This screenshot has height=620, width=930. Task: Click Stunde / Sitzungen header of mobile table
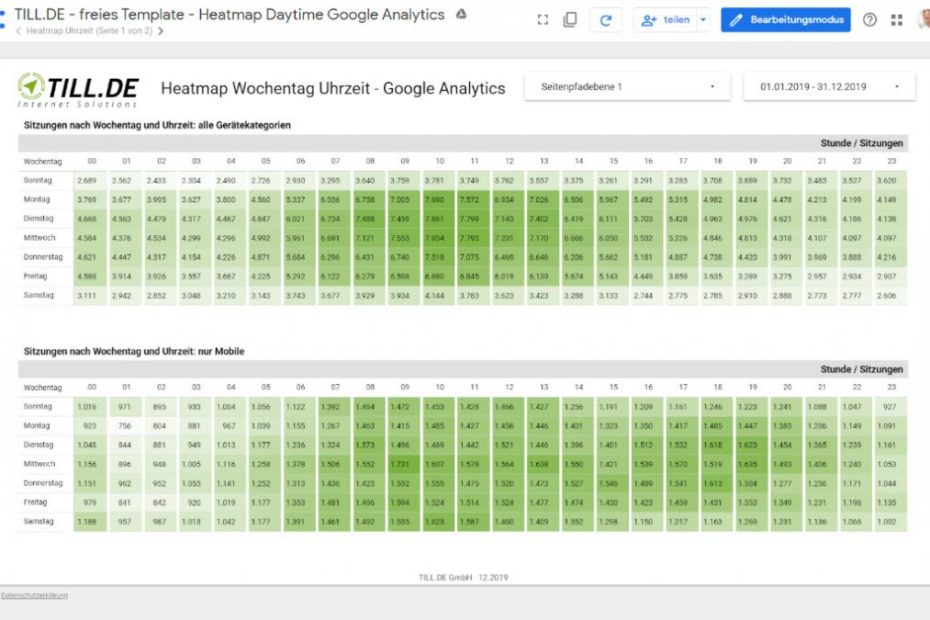pos(862,369)
